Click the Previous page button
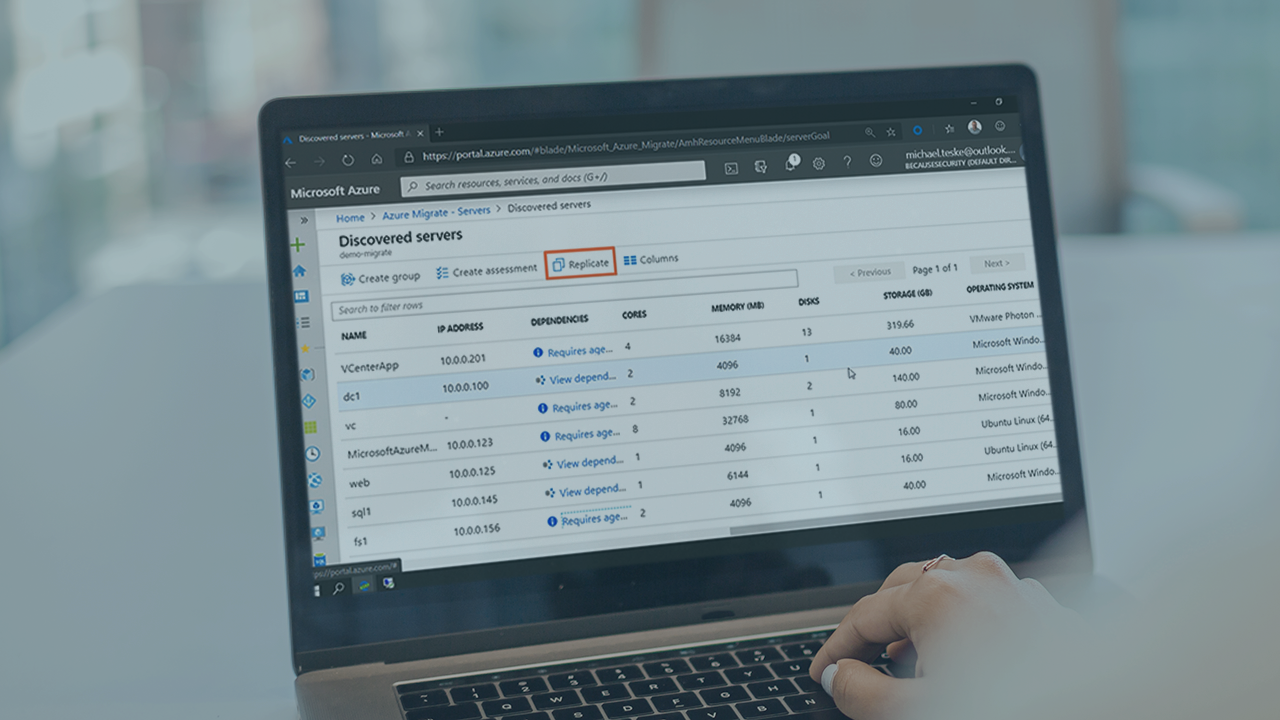Viewport: 1280px width, 720px height. (x=870, y=272)
